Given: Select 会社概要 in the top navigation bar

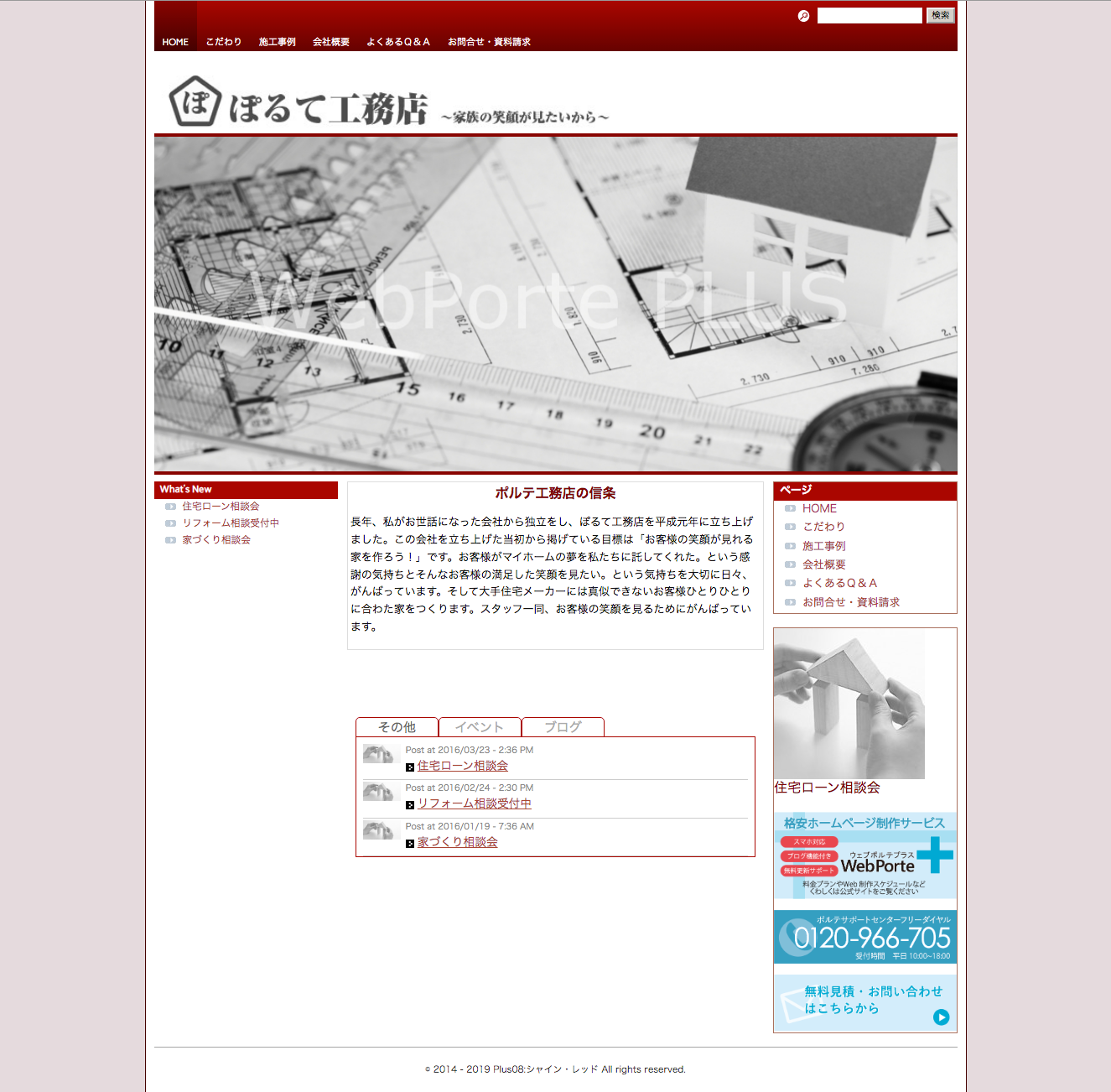Looking at the screenshot, I should [x=330, y=42].
